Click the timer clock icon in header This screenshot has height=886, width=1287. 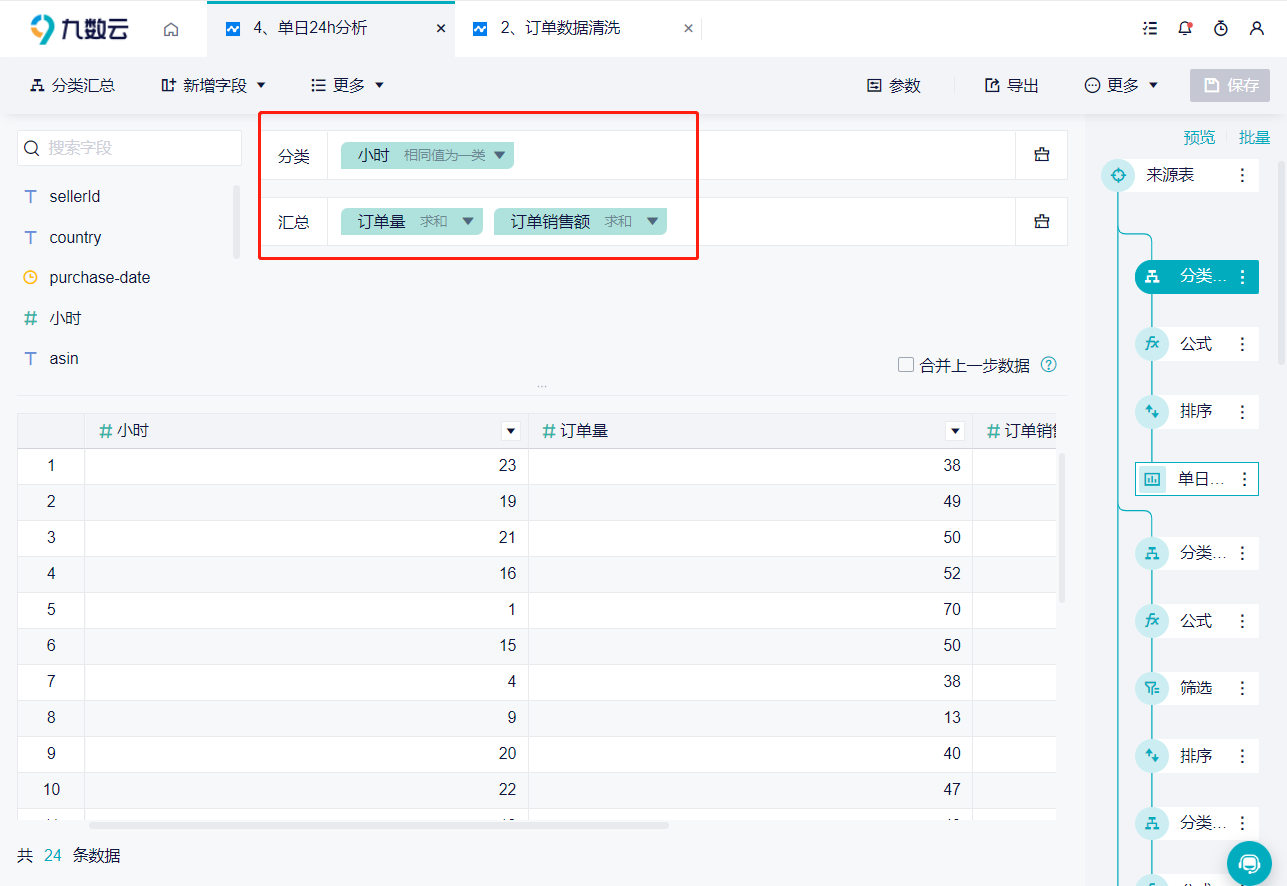(1221, 29)
